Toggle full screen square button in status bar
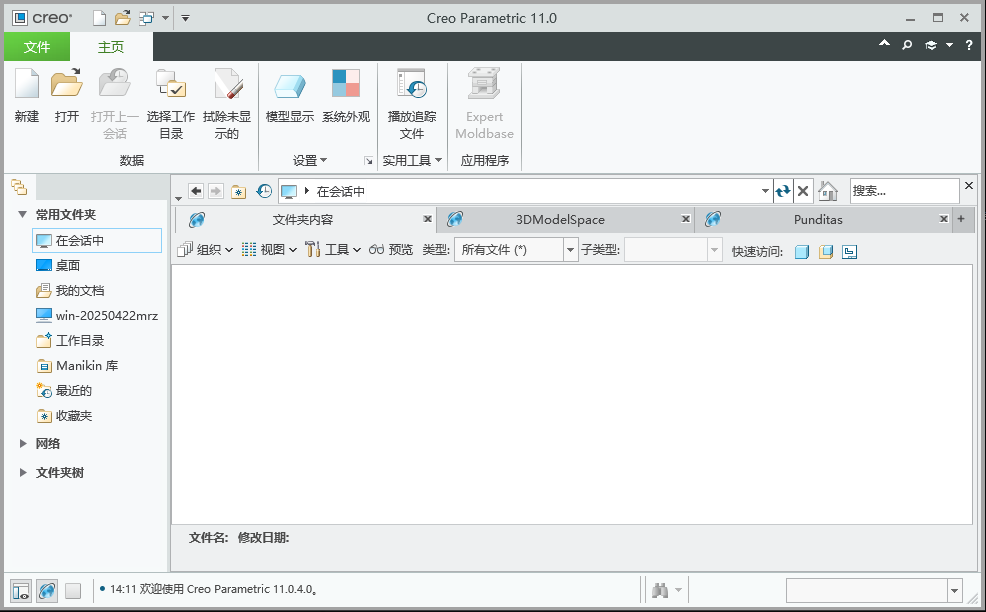The height and width of the screenshot is (612, 986). tap(73, 591)
